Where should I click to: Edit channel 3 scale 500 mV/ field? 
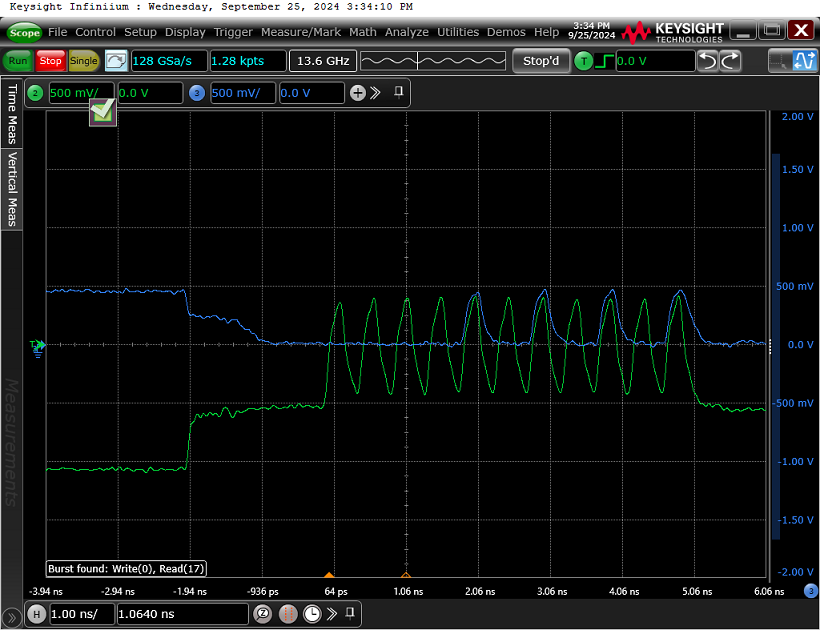(x=243, y=93)
